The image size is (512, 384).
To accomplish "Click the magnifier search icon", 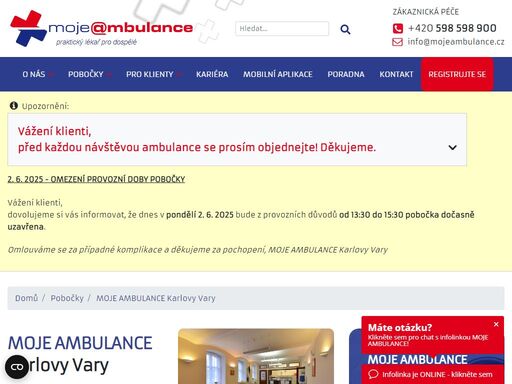I will click(x=345, y=29).
